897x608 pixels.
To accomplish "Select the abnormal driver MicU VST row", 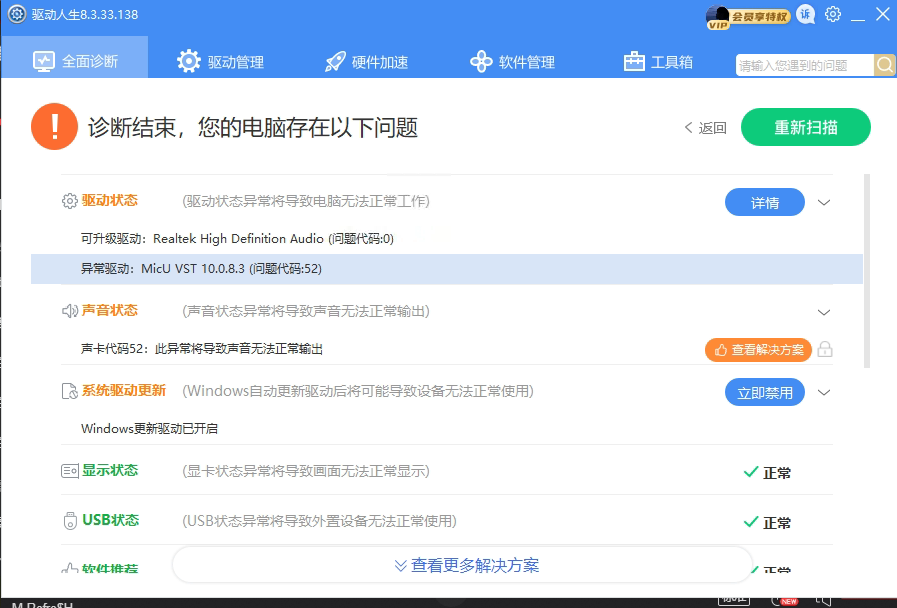I will [300, 270].
